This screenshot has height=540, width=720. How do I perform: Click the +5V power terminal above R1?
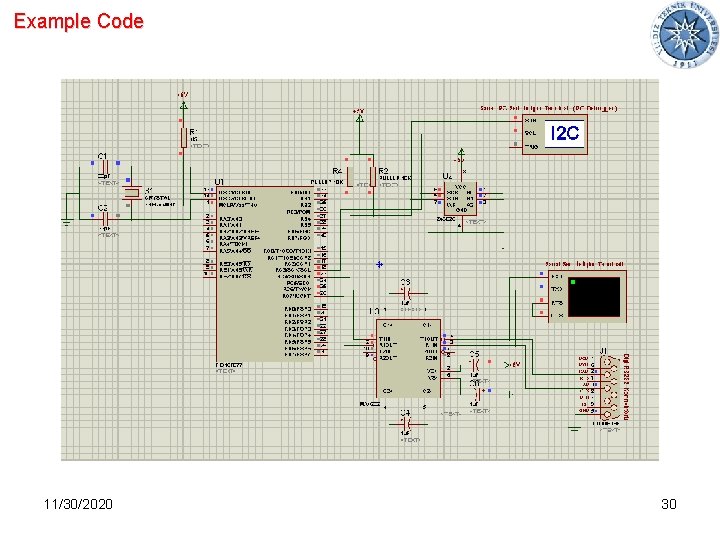pyautogui.click(x=184, y=106)
